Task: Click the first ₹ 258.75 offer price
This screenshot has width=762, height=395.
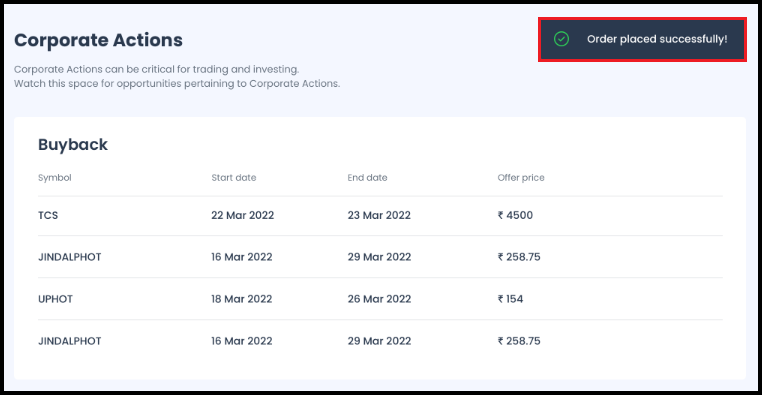Action: point(519,257)
